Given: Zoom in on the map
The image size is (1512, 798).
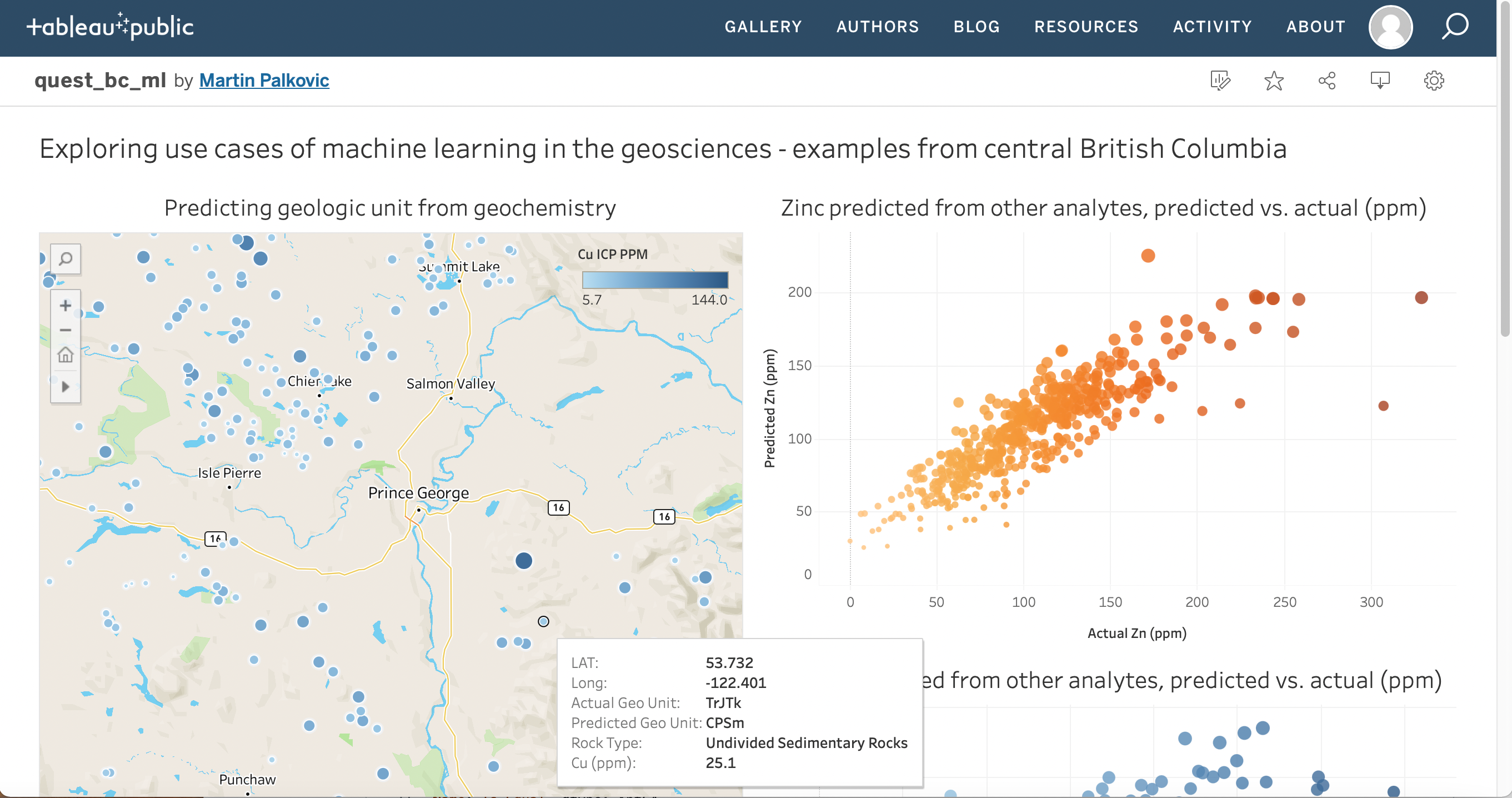Looking at the screenshot, I should click(65, 305).
